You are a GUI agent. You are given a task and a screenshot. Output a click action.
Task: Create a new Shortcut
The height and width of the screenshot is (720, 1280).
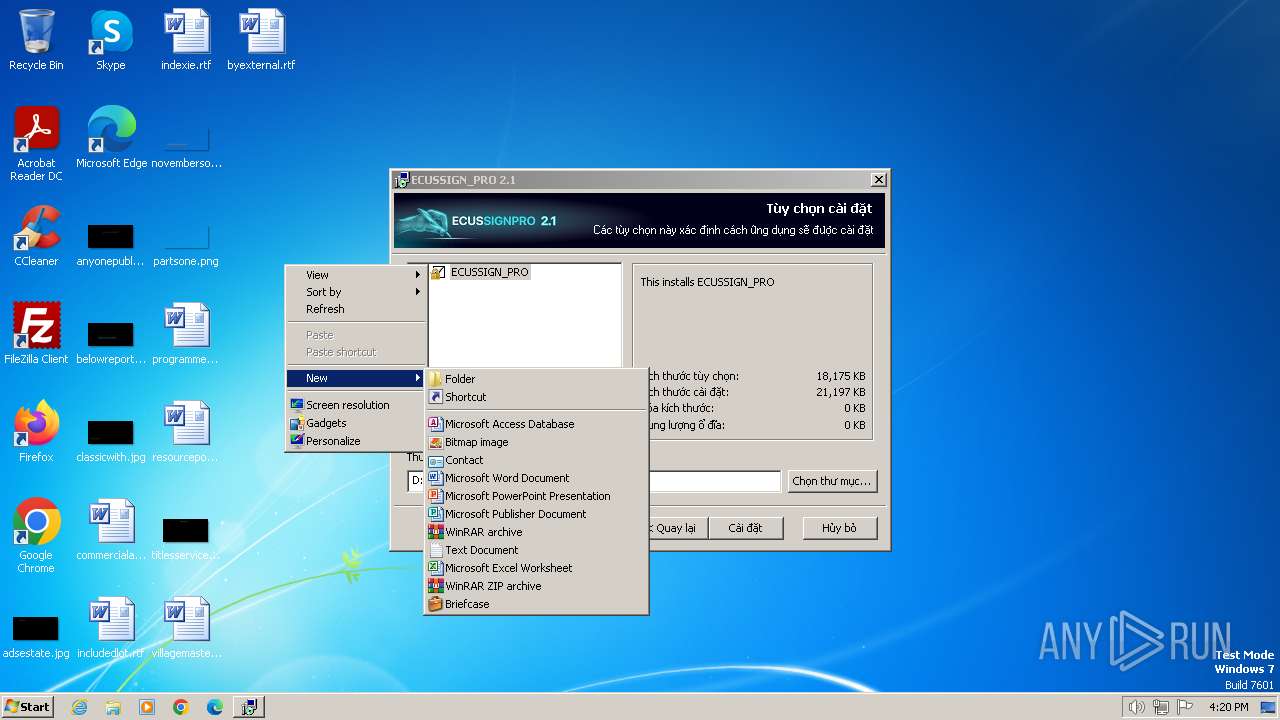coord(536,397)
